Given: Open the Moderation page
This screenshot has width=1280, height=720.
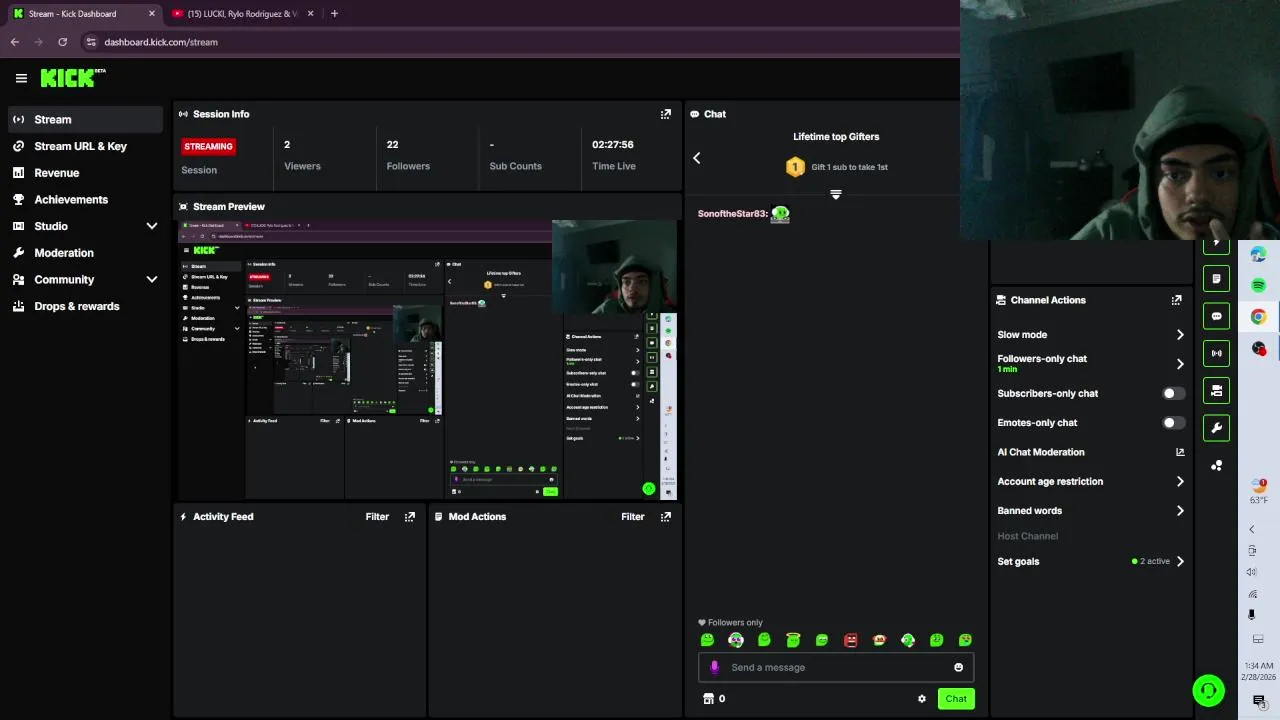Looking at the screenshot, I should coord(85,253).
